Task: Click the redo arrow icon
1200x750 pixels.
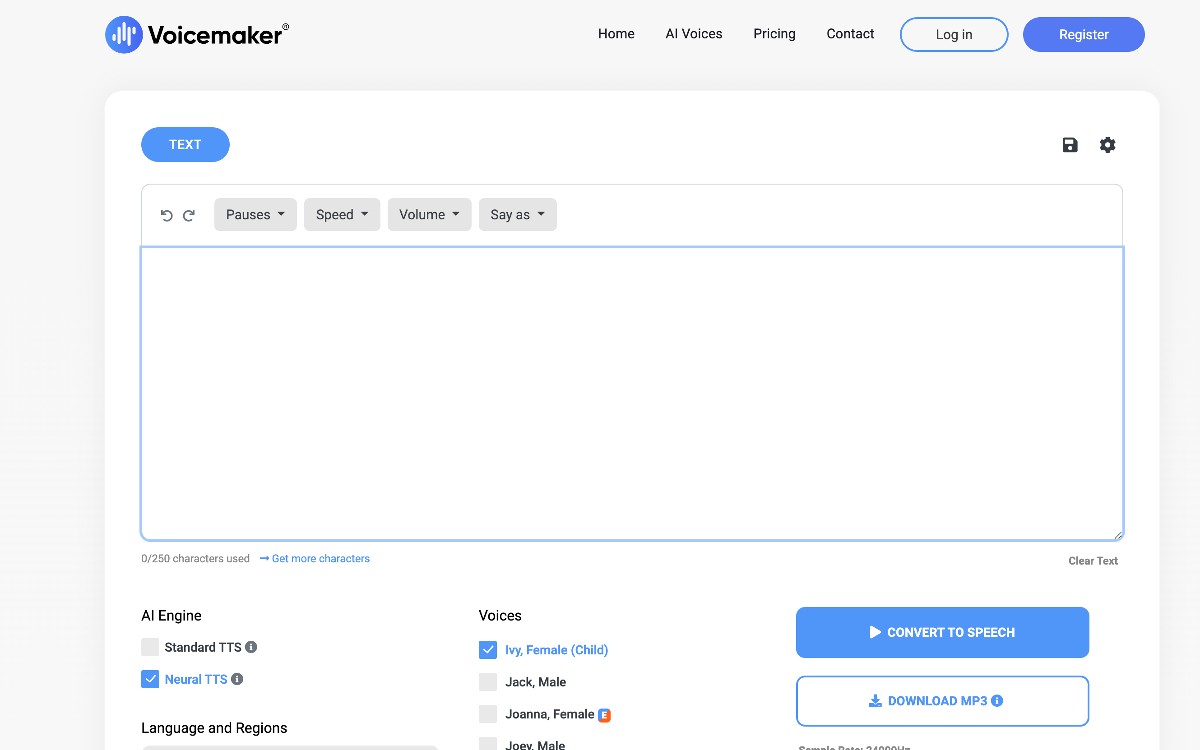Action: 188,214
